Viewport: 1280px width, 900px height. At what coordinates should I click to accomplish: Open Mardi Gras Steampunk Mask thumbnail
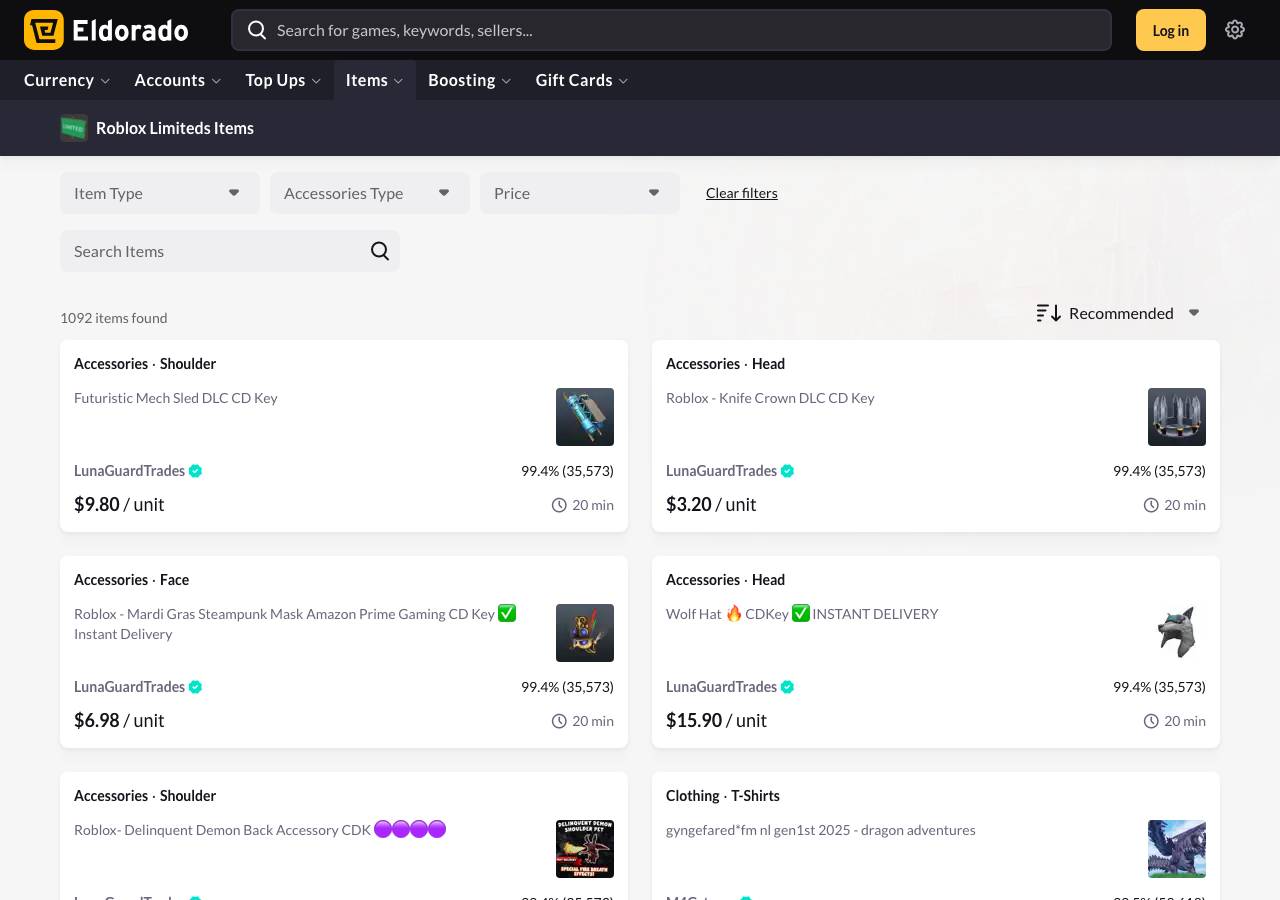click(585, 633)
